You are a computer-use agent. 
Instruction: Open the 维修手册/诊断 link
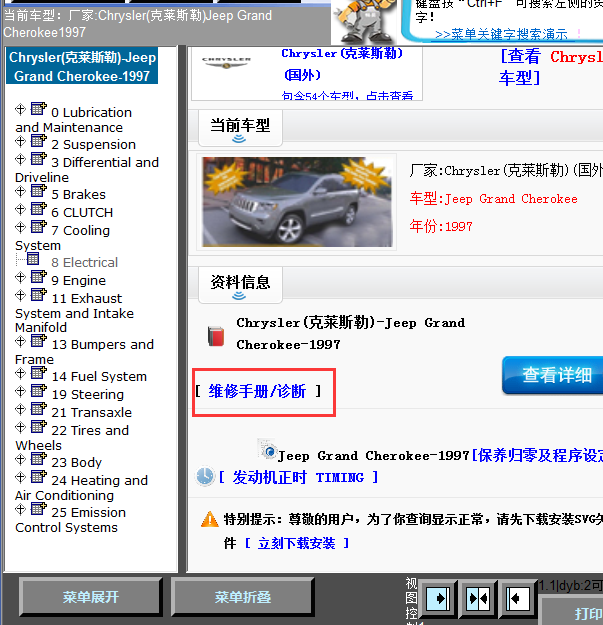pyautogui.click(x=257, y=391)
